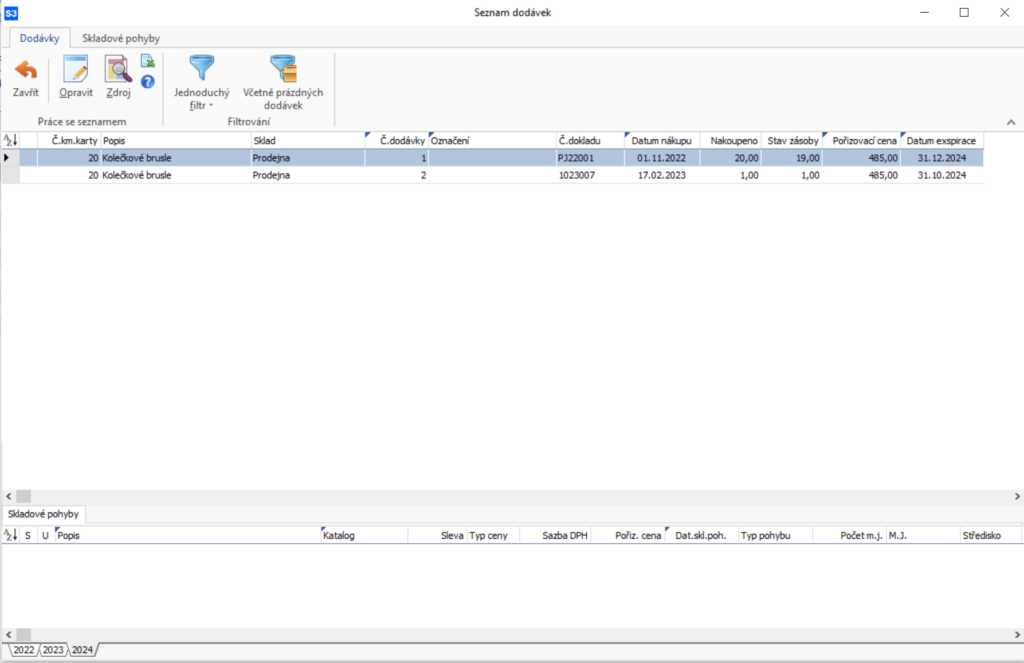Click the sort A-Z icon in upper grid

[x=10, y=141]
